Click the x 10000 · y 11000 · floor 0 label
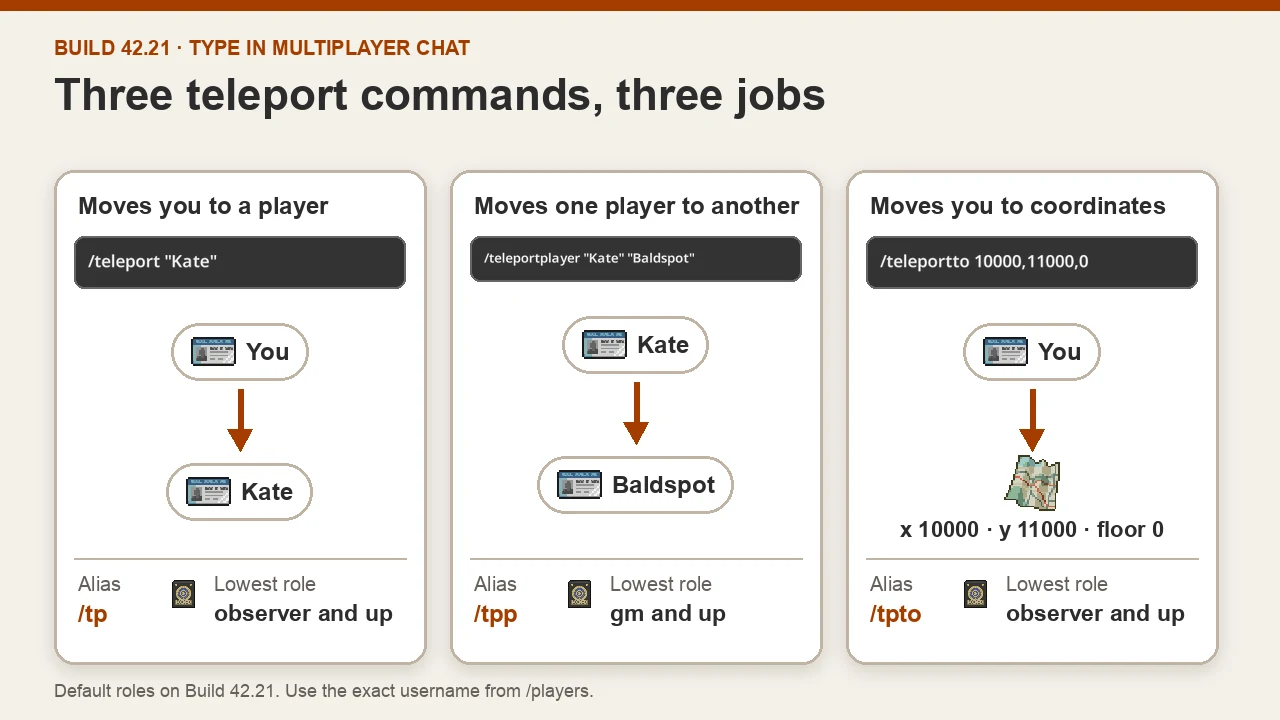The height and width of the screenshot is (720, 1280). pyautogui.click(x=1032, y=530)
